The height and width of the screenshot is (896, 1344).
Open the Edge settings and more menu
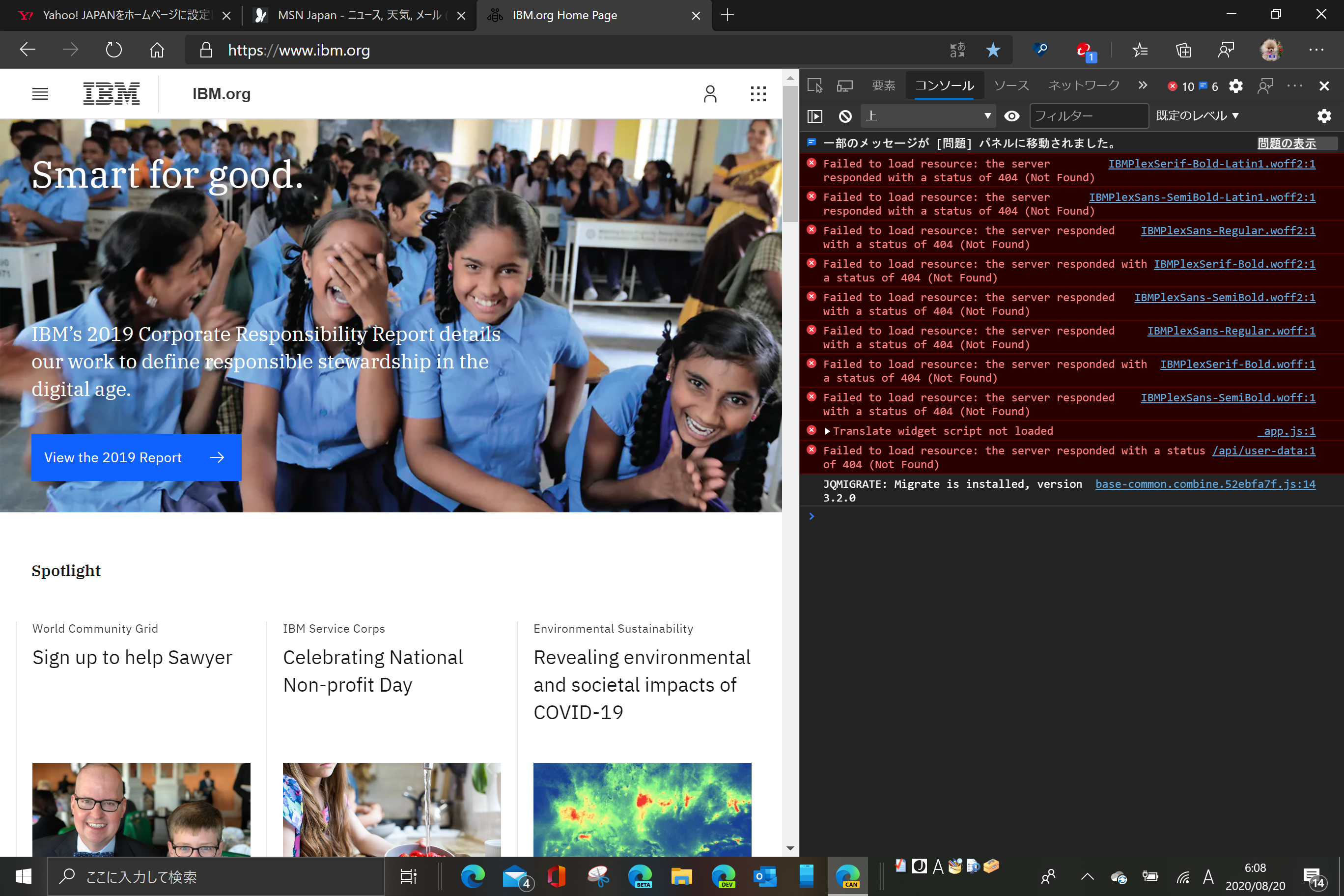pyautogui.click(x=1316, y=50)
